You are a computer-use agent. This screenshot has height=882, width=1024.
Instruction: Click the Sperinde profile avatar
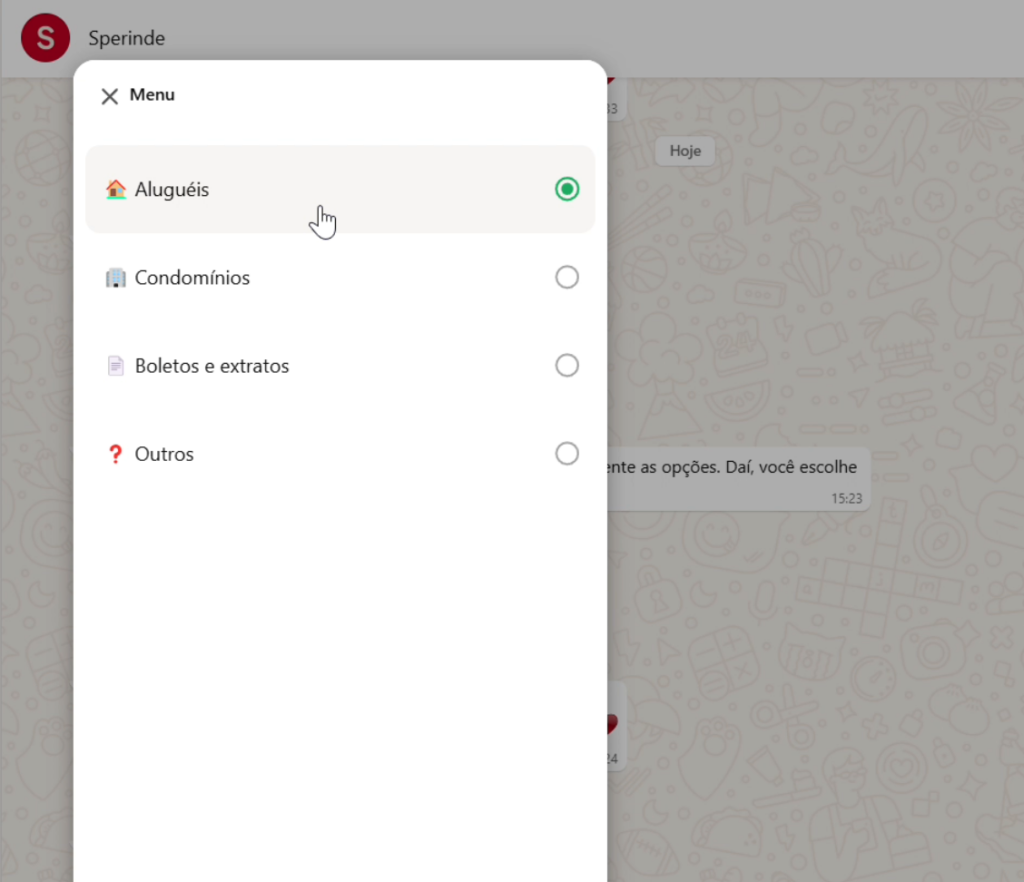45,38
